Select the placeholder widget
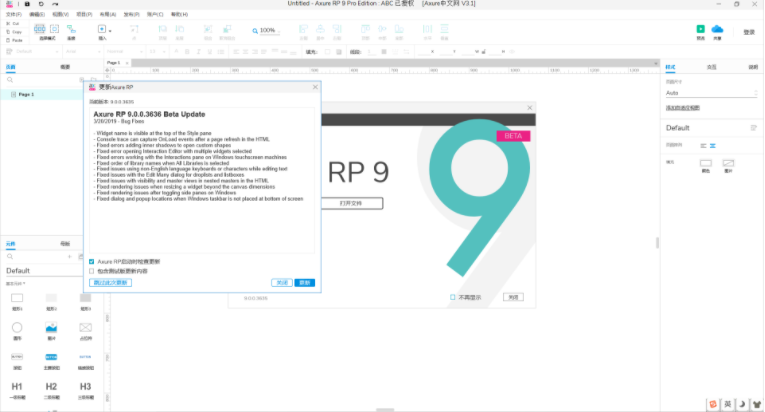 click(x=85, y=330)
